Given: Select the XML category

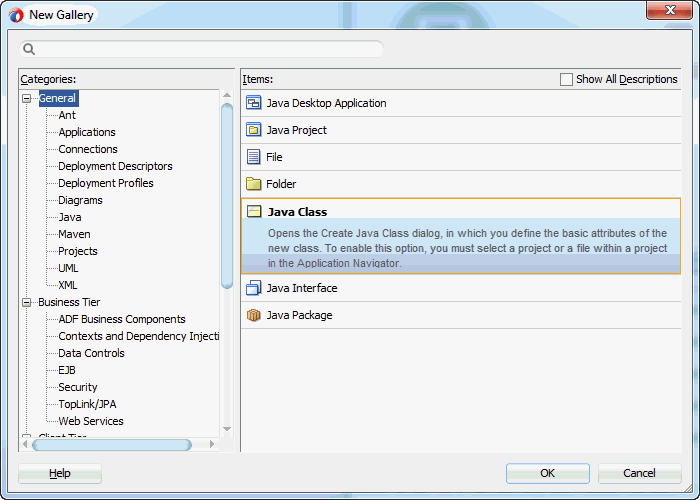Looking at the screenshot, I should click(x=68, y=285).
